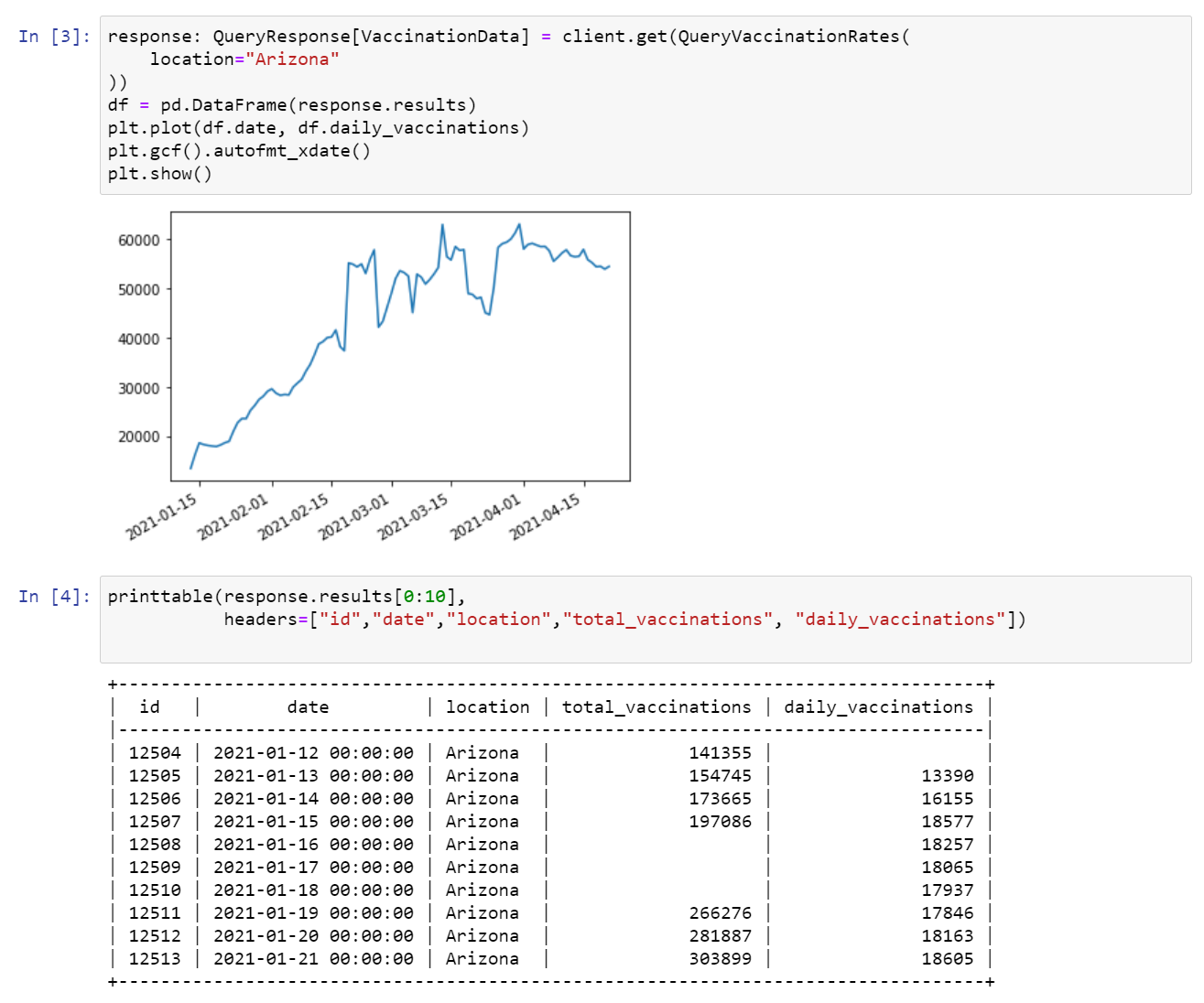Click the 2021-01-15 x-axis label
Screen dimensions: 1204x1003
click(162, 517)
